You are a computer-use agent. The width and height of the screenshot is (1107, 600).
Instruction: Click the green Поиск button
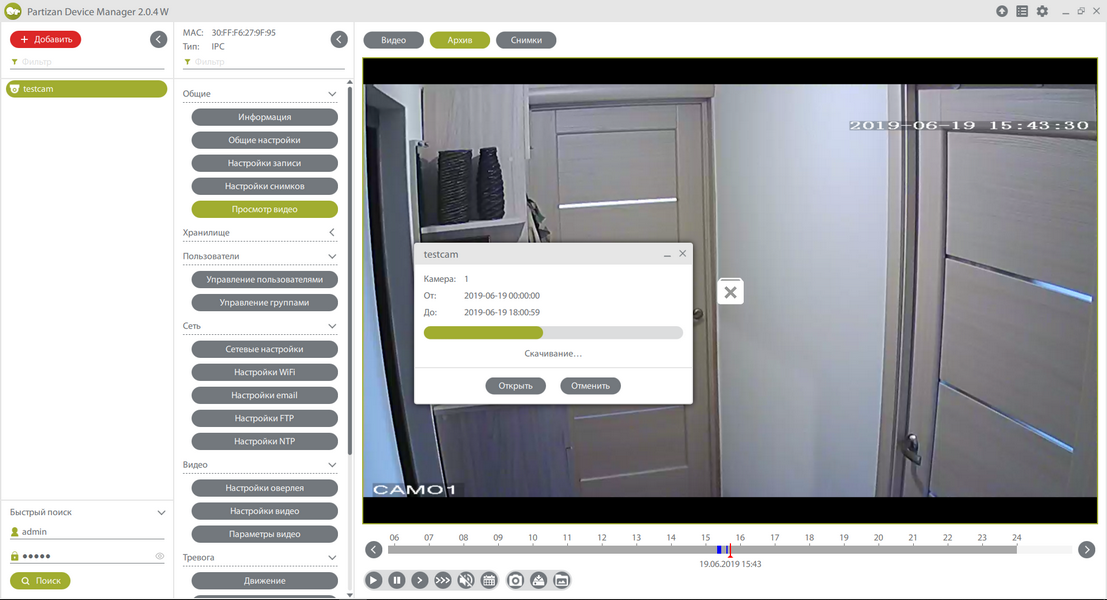coord(40,580)
